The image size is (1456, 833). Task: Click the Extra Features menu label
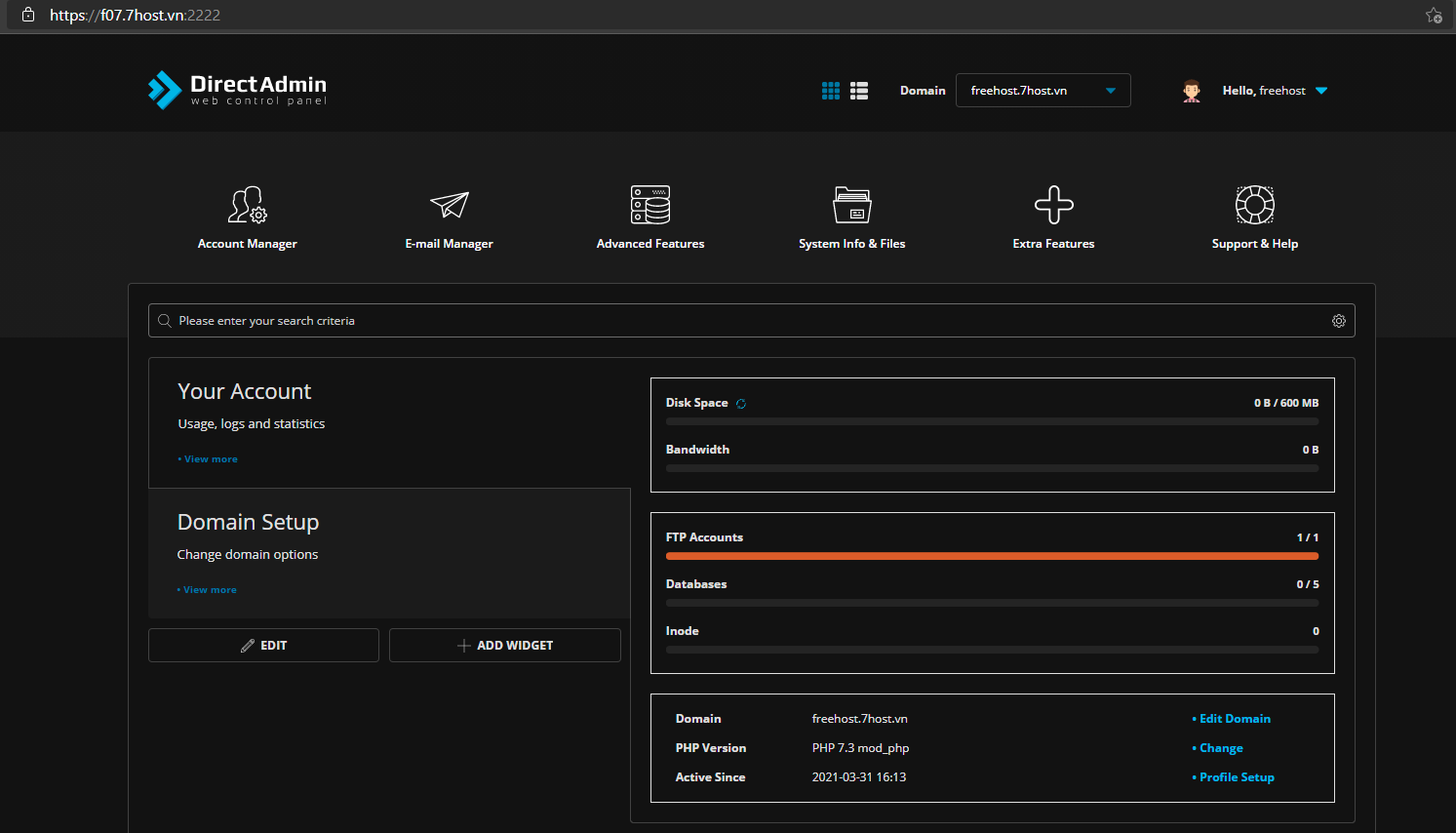[x=1054, y=244]
